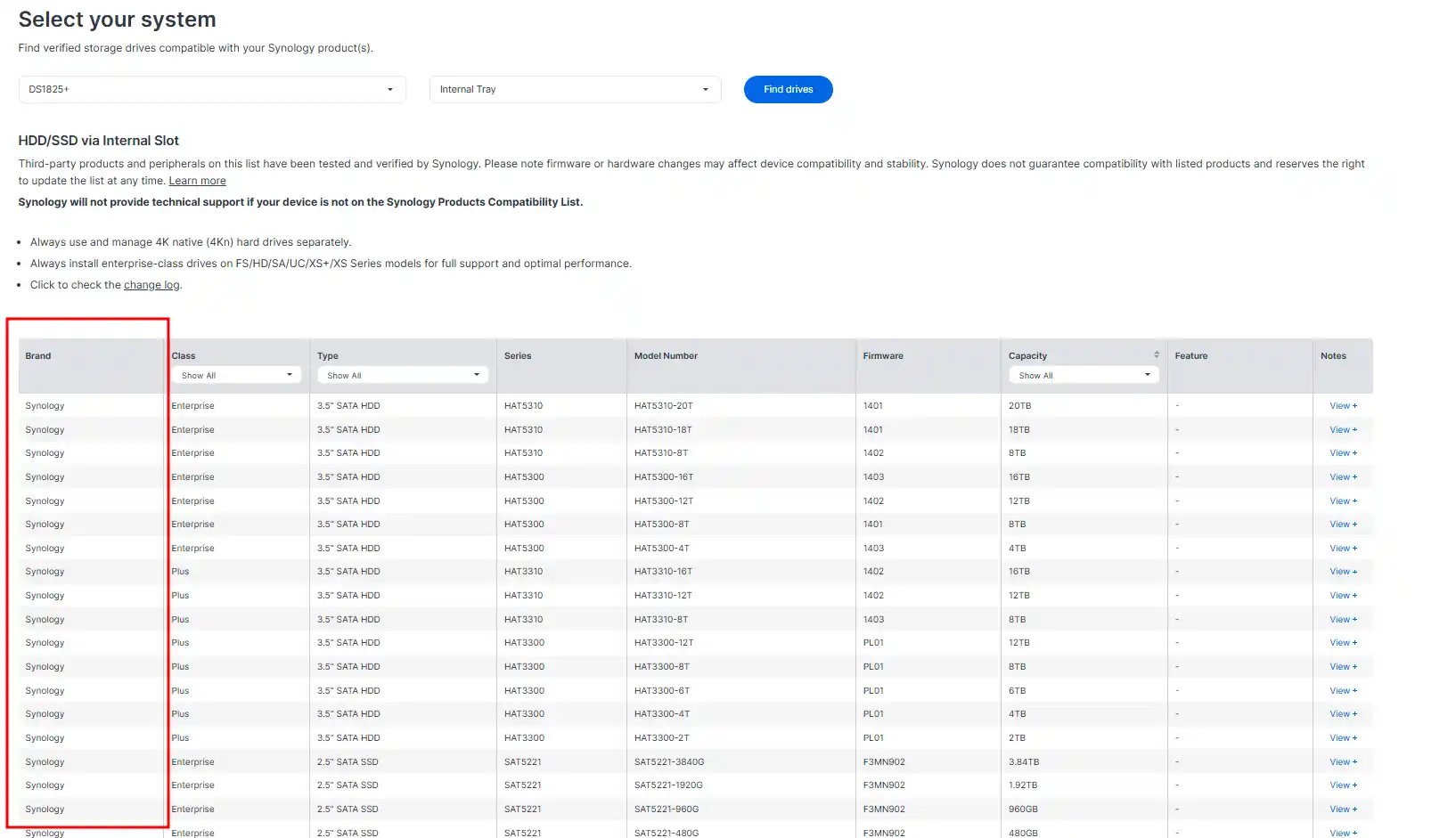This screenshot has height=838, width=1456.
Task: Click the 960GB capacity cell
Action: [1023, 810]
